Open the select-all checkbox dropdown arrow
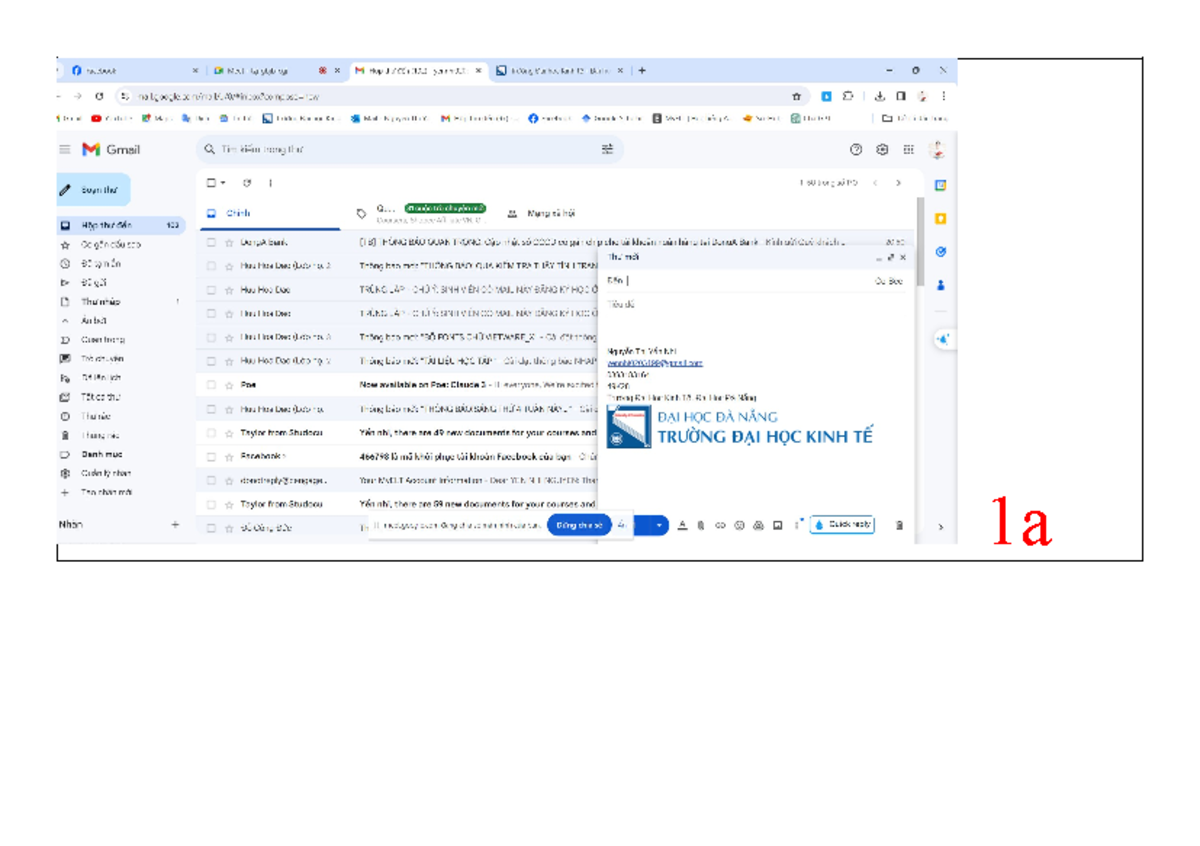The width and height of the screenshot is (1200, 846). pyautogui.click(x=223, y=183)
